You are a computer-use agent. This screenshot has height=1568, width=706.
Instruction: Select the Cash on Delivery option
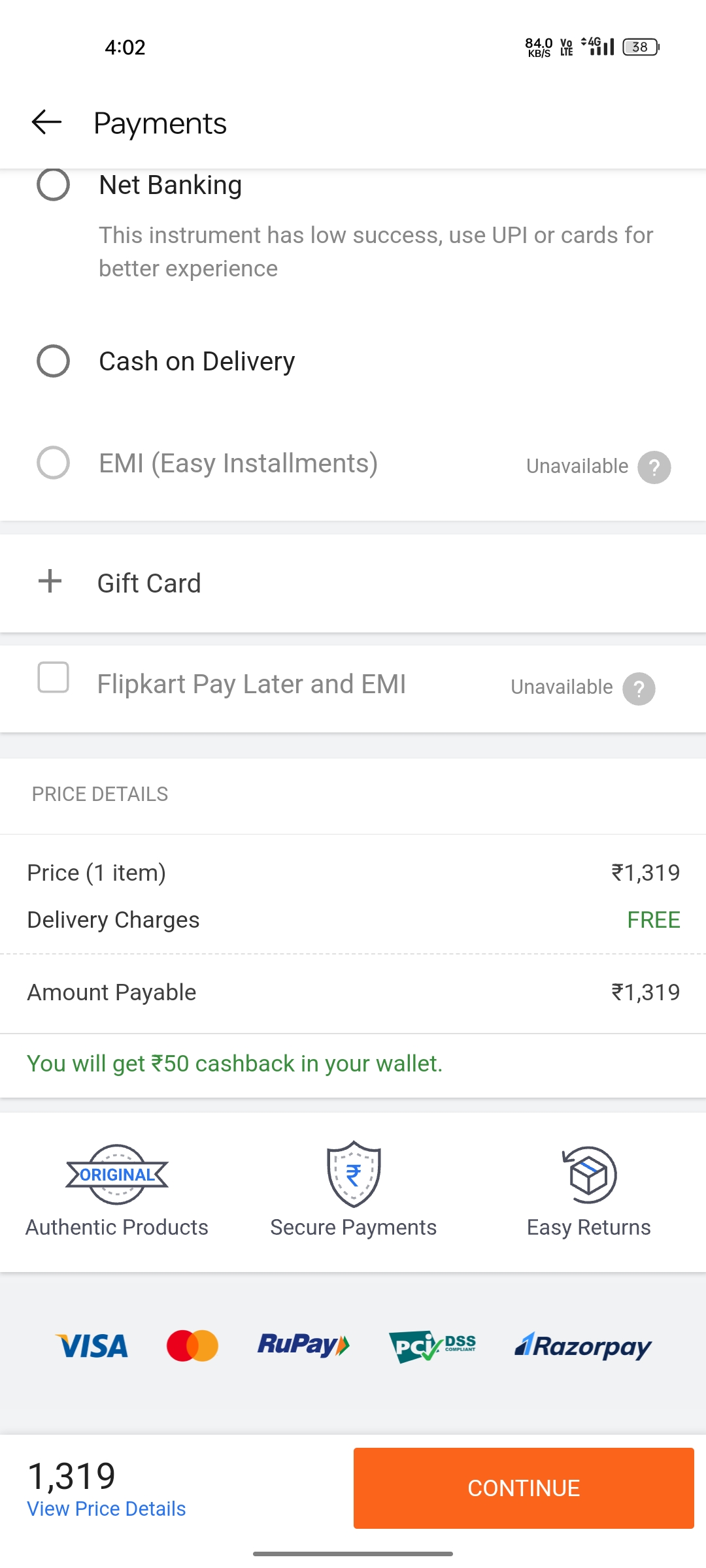tap(54, 361)
